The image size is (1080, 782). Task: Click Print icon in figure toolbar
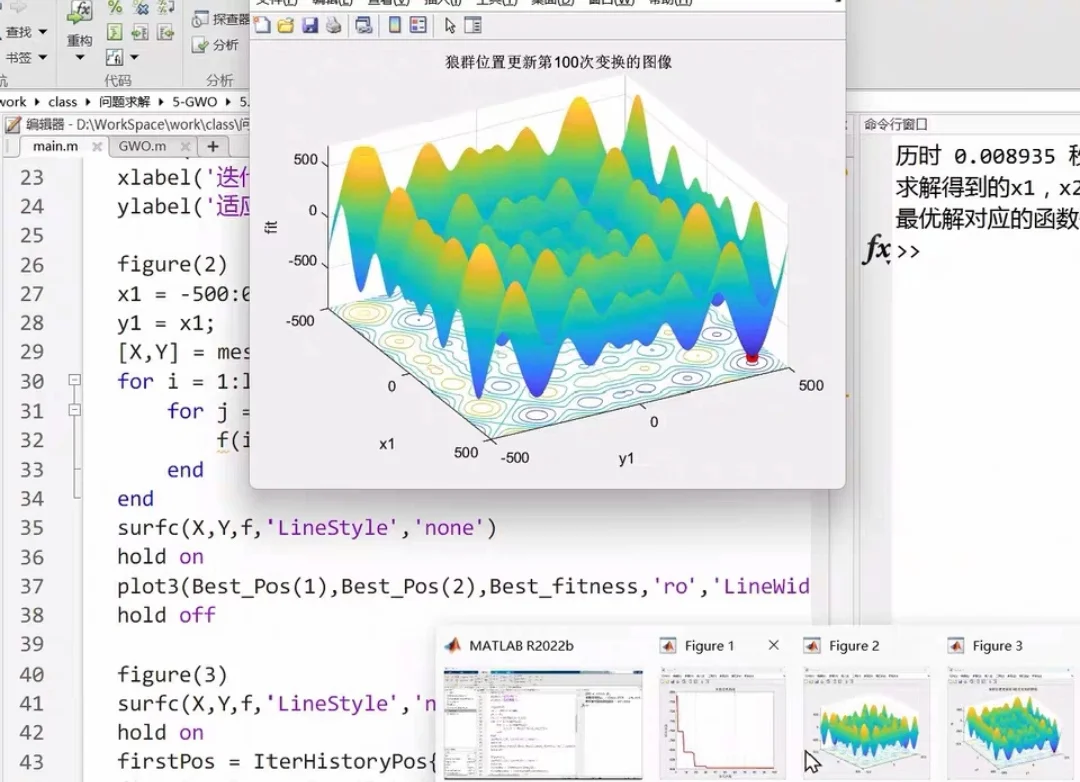pyautogui.click(x=334, y=26)
